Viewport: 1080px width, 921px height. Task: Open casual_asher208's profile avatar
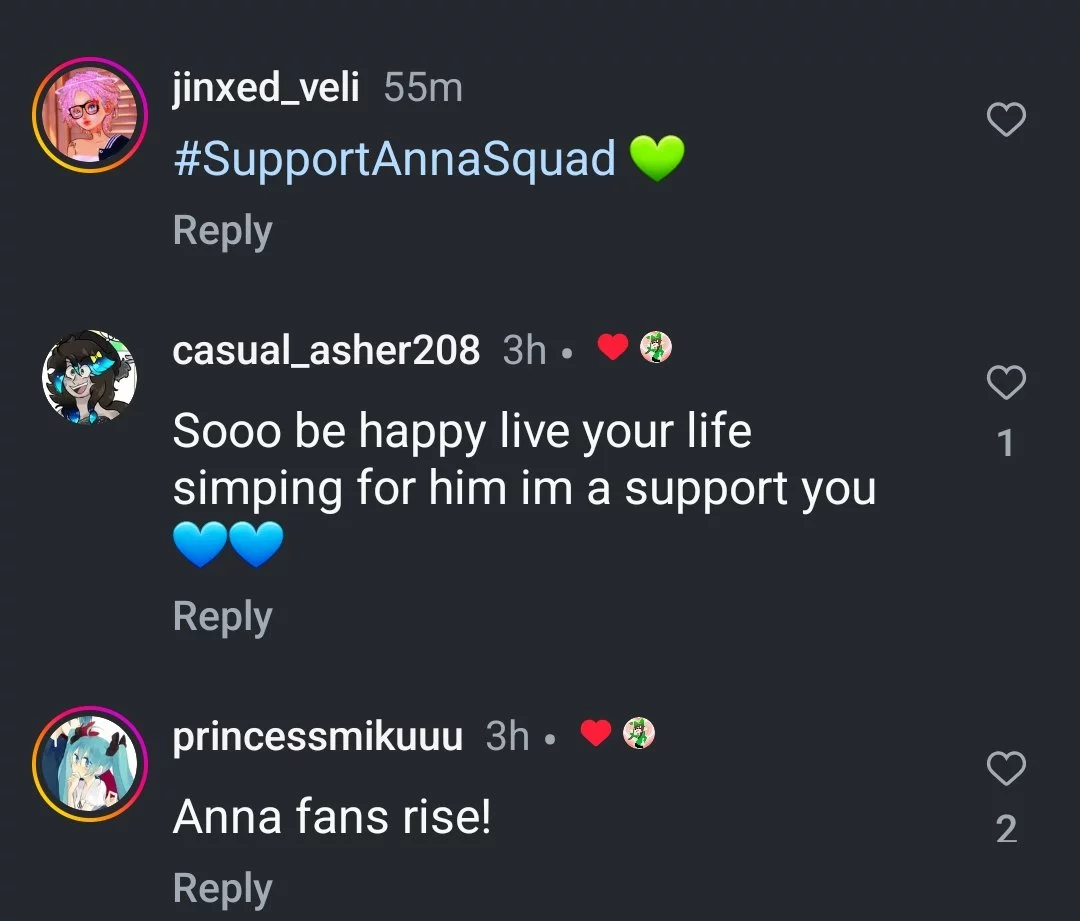coord(90,376)
